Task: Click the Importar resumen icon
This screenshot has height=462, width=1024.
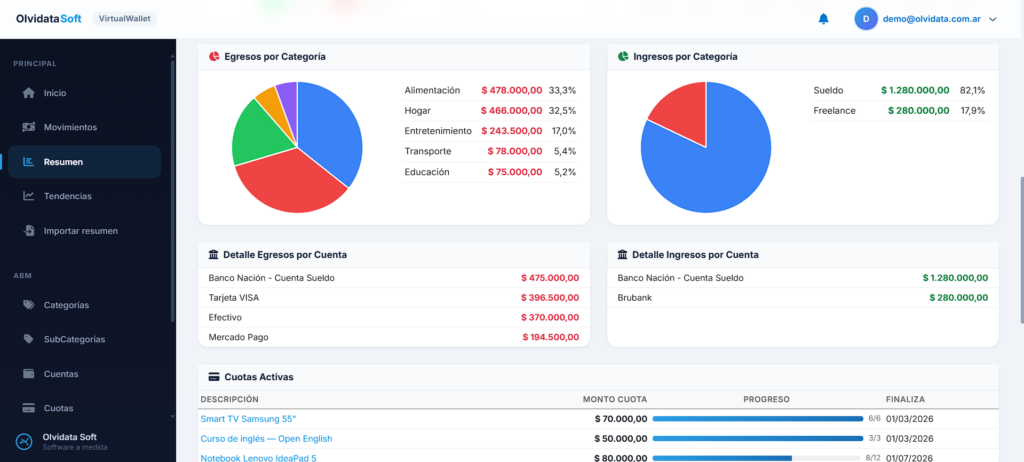Action: point(29,231)
